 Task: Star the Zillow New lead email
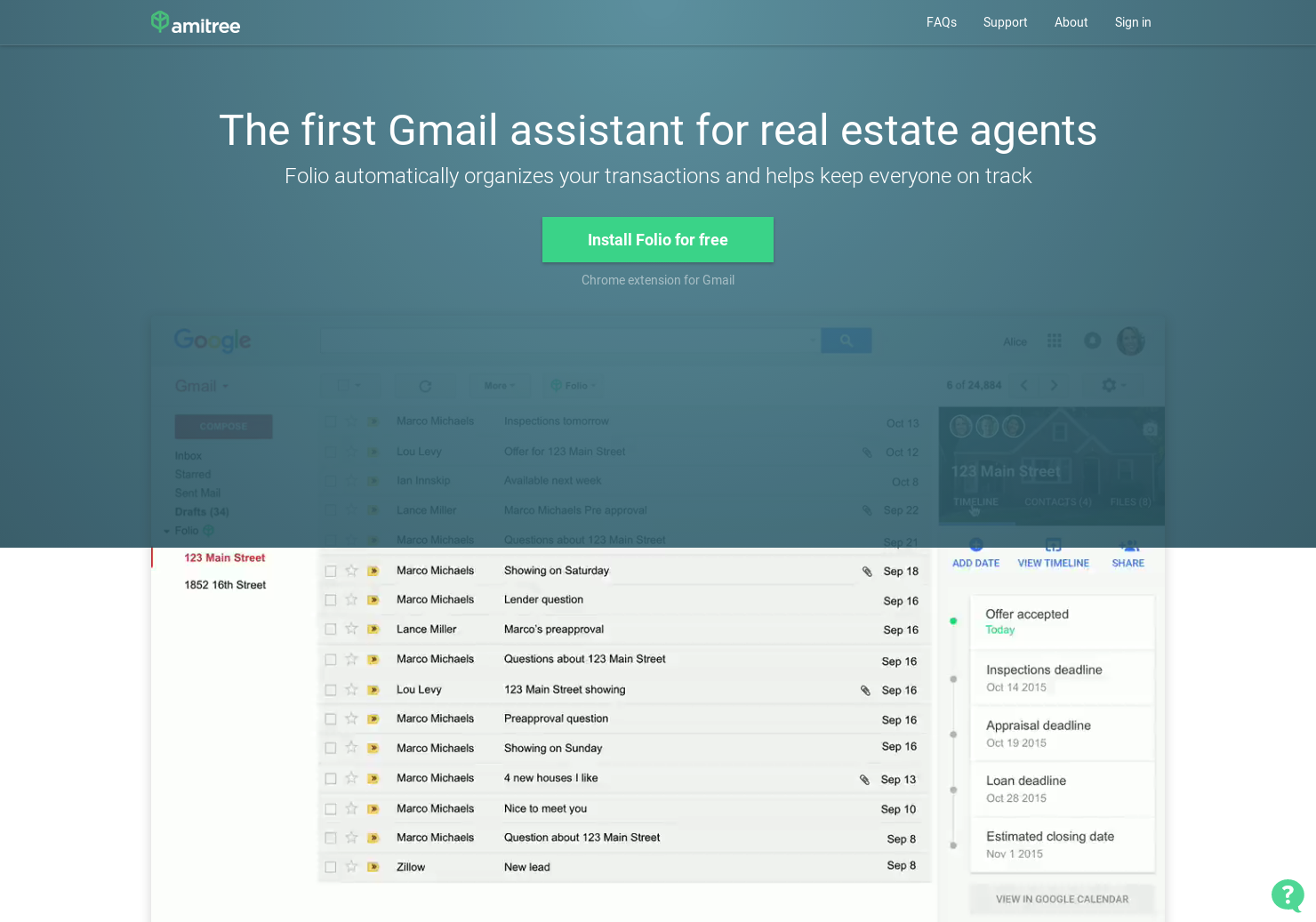coord(351,867)
